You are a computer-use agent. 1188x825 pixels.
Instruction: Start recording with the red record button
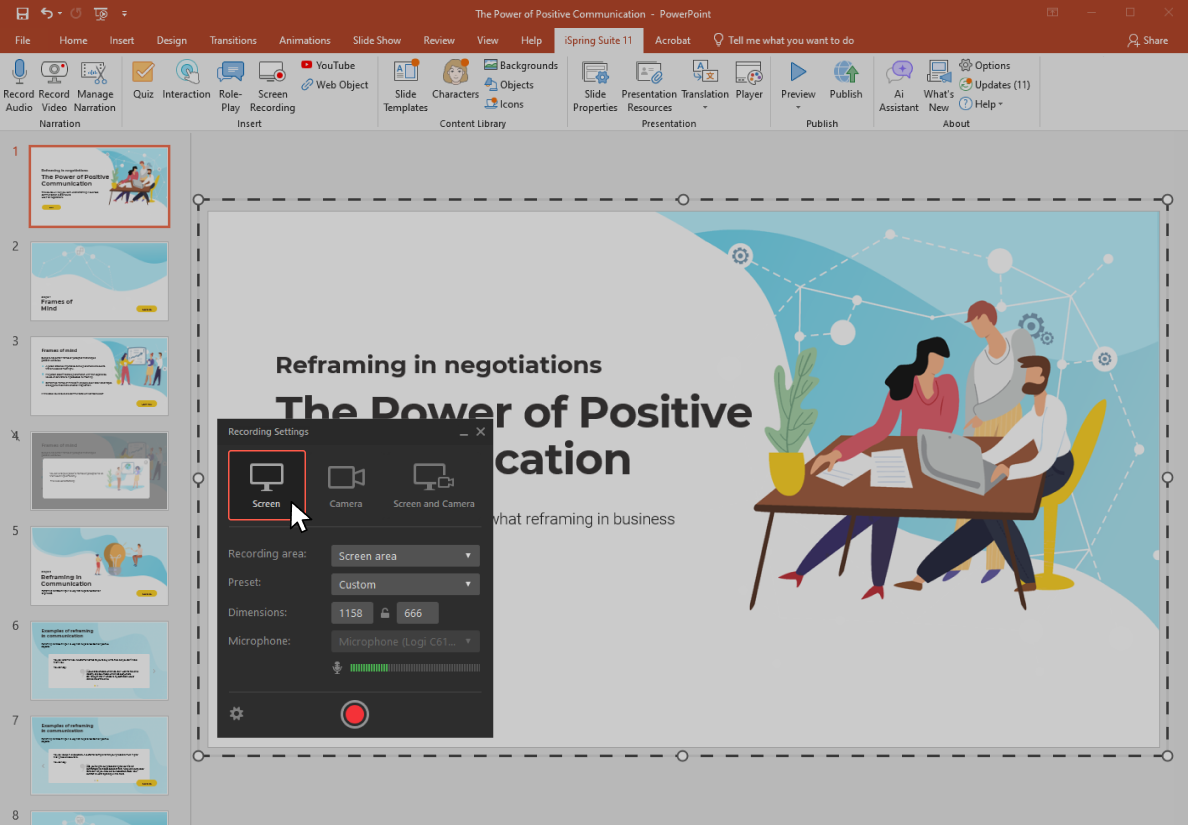pyautogui.click(x=355, y=714)
